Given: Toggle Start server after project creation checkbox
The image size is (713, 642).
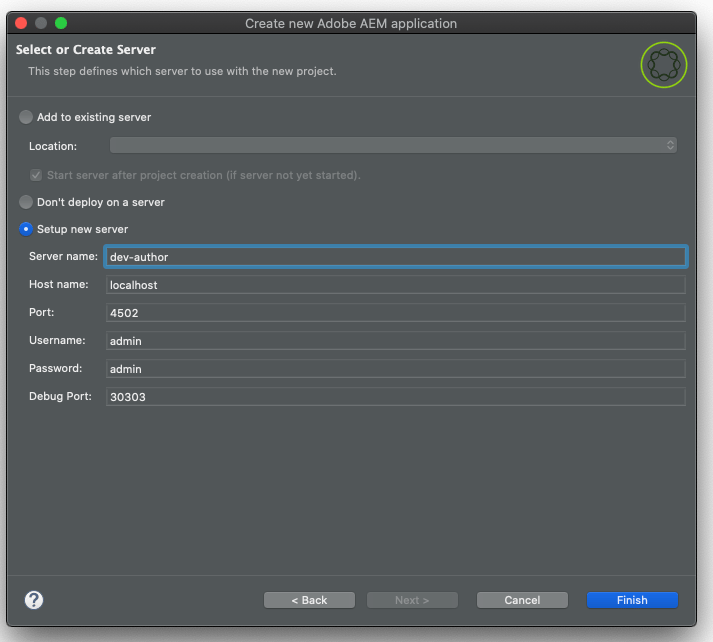Looking at the screenshot, I should (36, 175).
